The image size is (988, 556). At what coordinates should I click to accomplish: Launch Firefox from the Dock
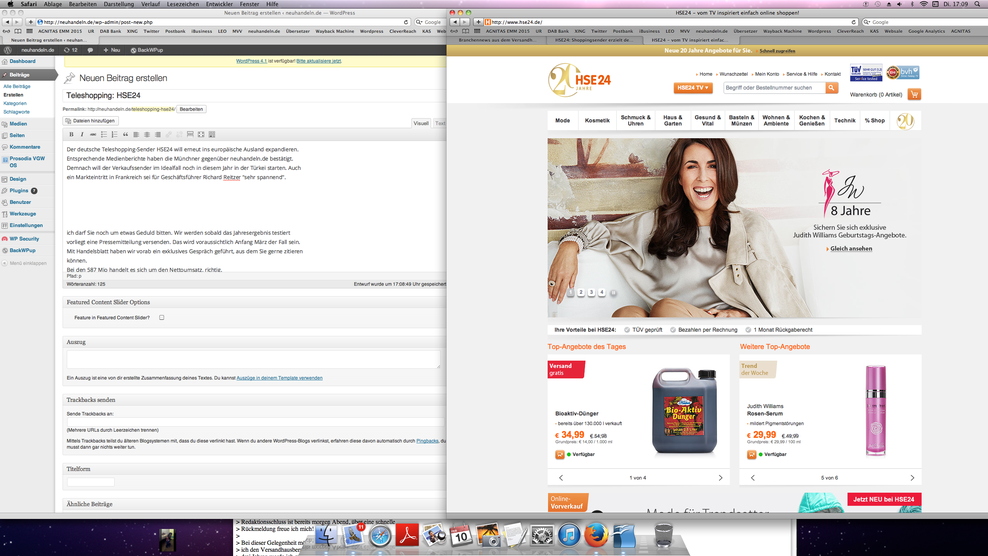(x=596, y=536)
